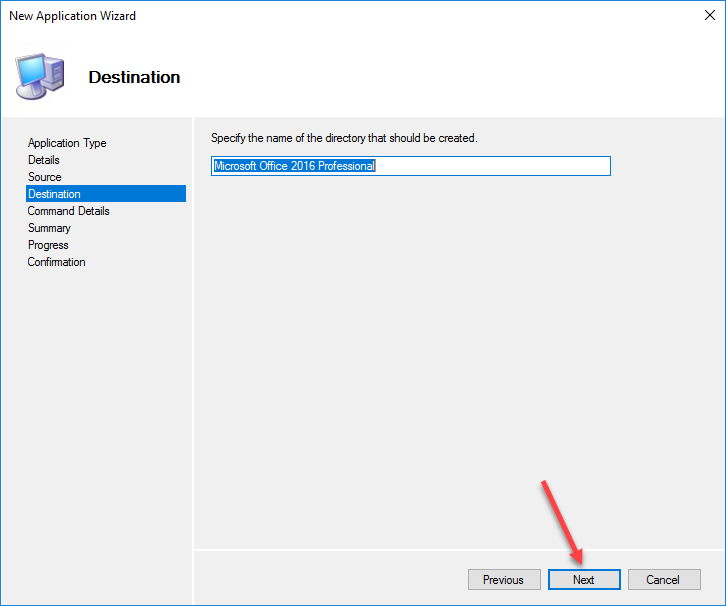Image resolution: width=726 pixels, height=606 pixels.
Task: Select the Application Type step
Action: click(x=67, y=143)
